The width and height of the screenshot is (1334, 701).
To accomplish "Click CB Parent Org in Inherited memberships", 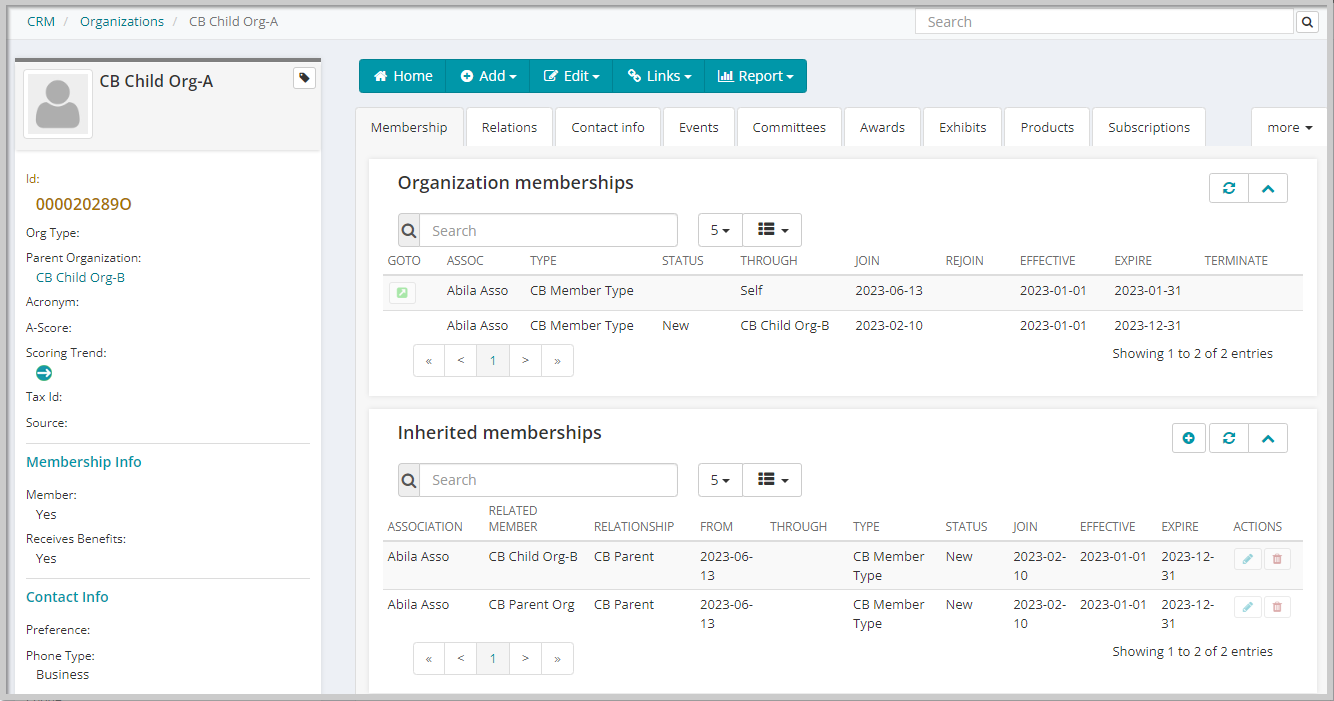I will 532,604.
